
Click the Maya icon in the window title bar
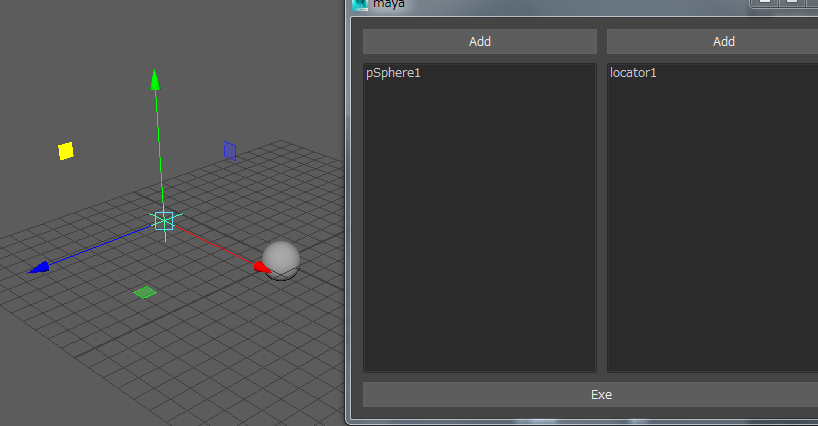point(360,5)
